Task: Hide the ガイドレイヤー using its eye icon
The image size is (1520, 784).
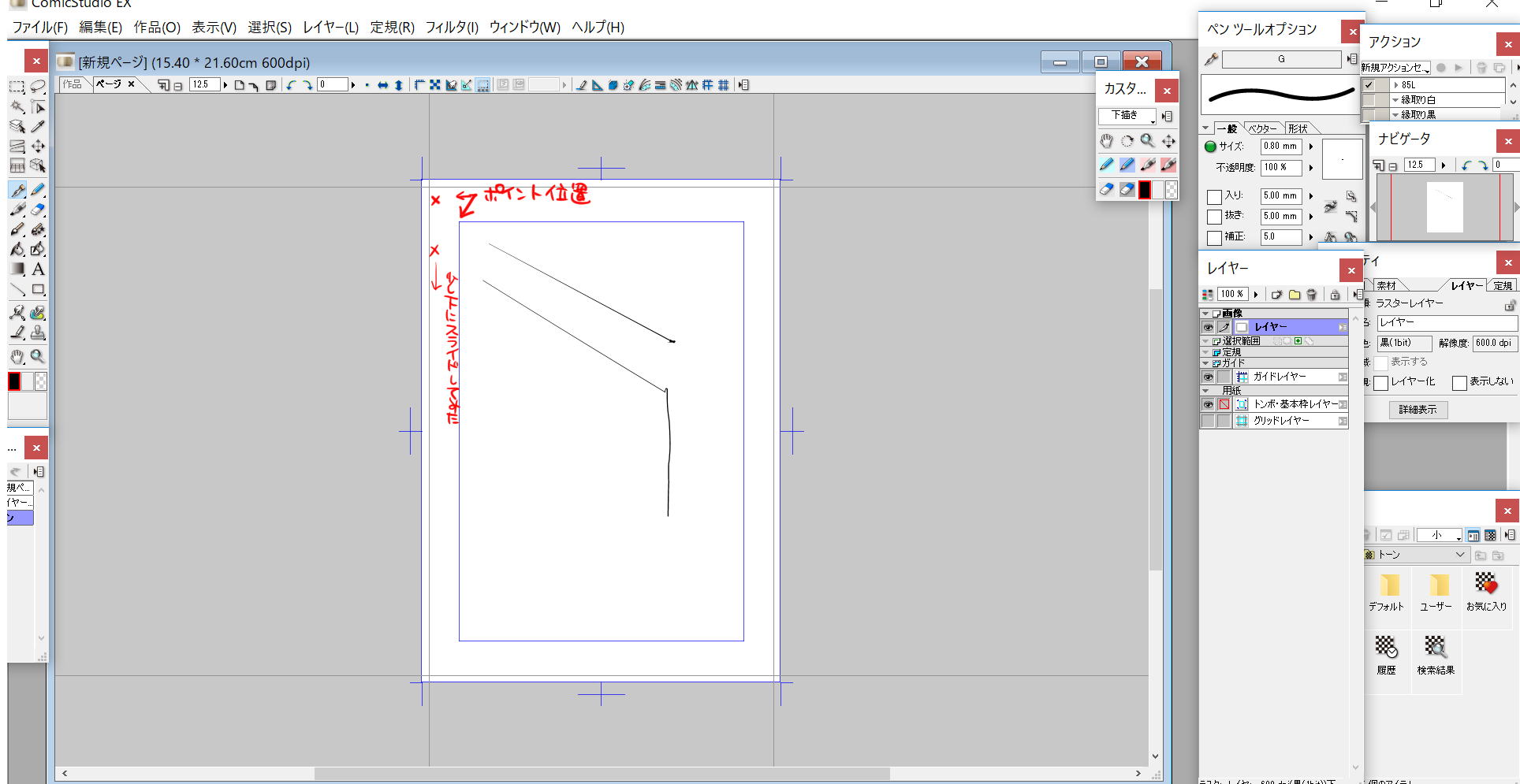Action: (x=1208, y=377)
